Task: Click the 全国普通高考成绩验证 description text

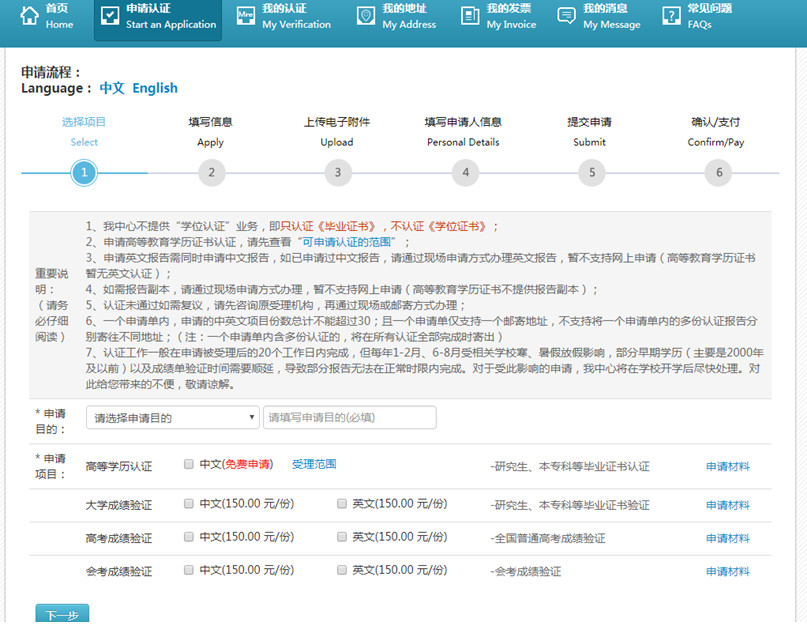Action: [548, 538]
